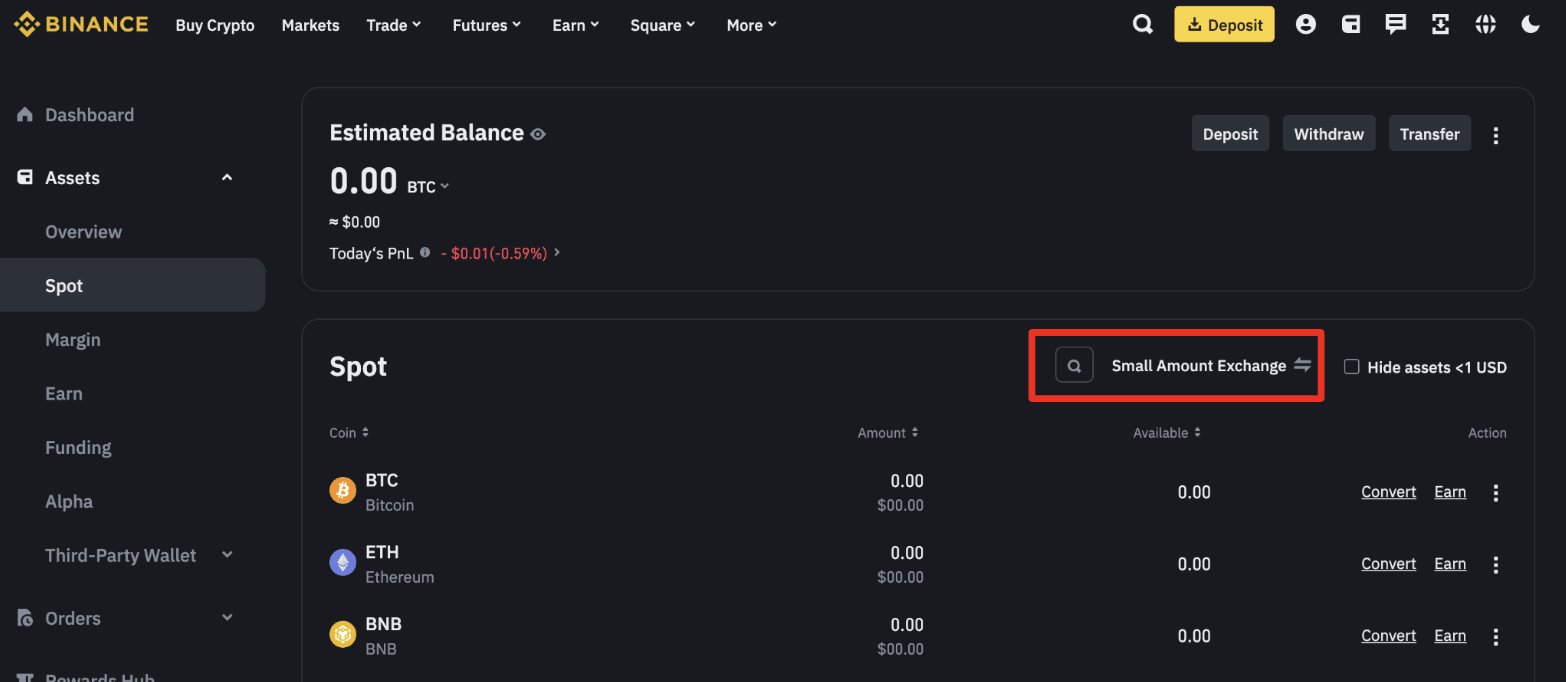Hide estimated balance using the eye icon

538,134
